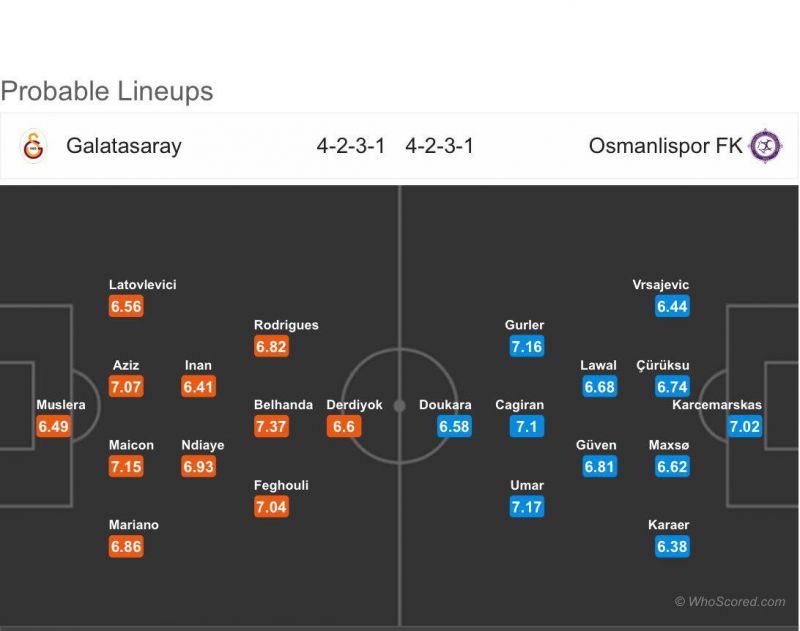Click the Karaer player name

(668, 525)
